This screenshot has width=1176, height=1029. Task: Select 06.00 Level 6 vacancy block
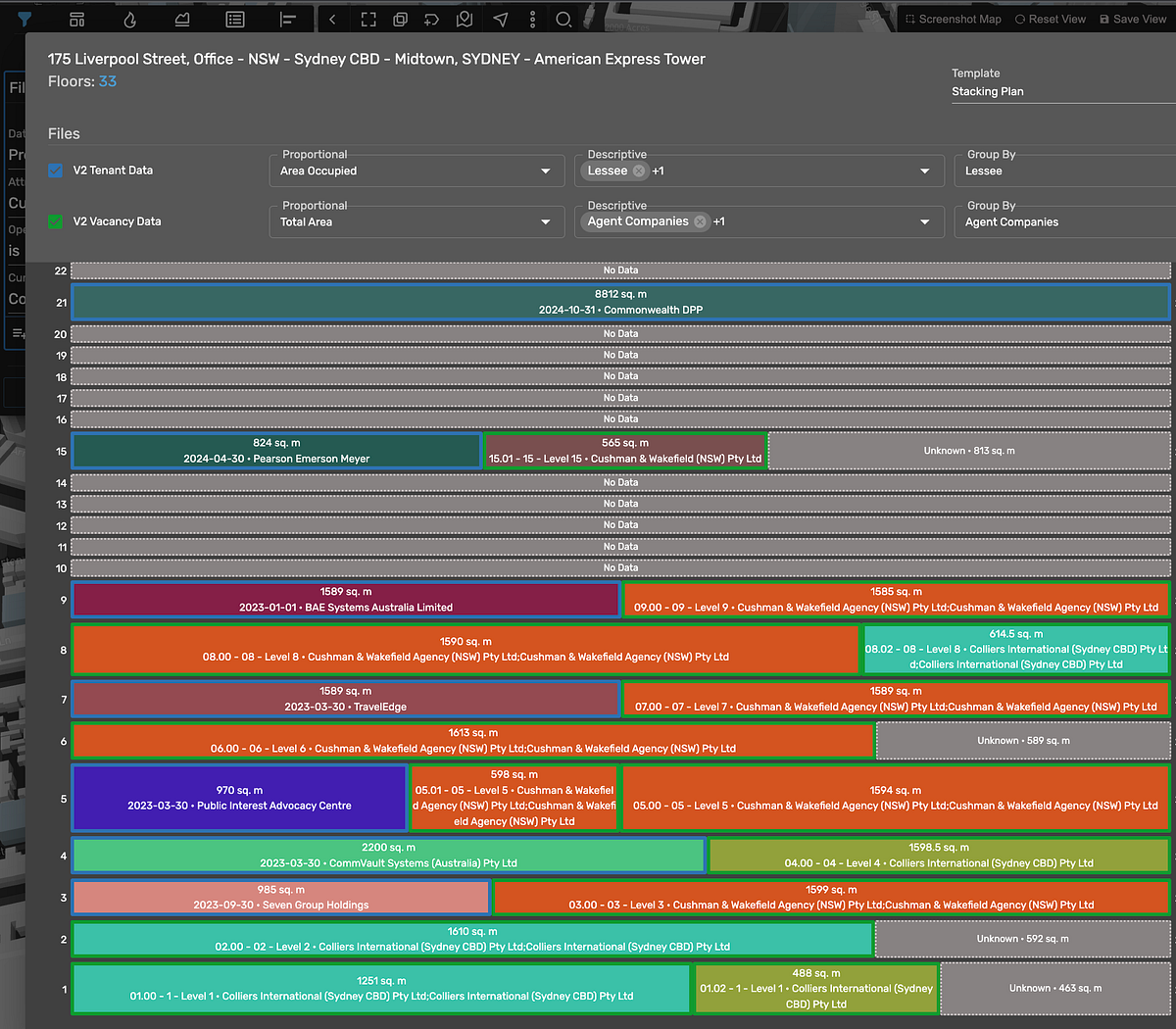[472, 741]
